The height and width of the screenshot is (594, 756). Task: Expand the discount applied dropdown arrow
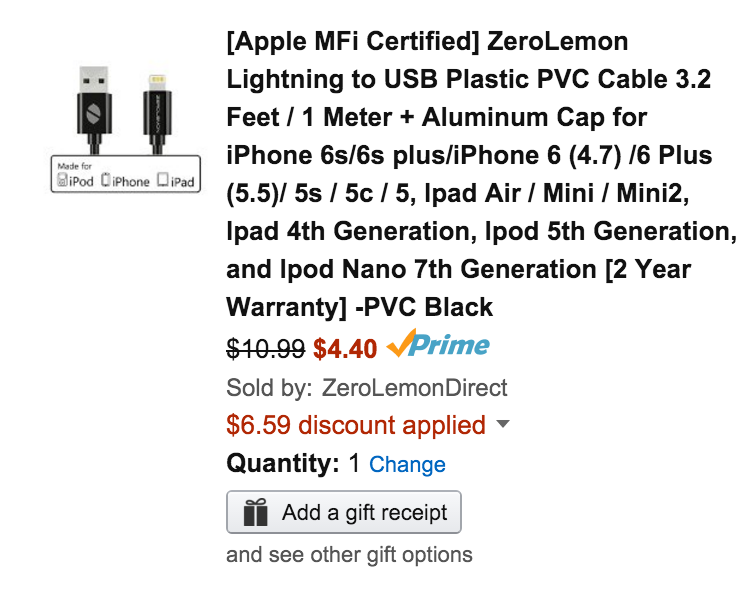click(503, 424)
